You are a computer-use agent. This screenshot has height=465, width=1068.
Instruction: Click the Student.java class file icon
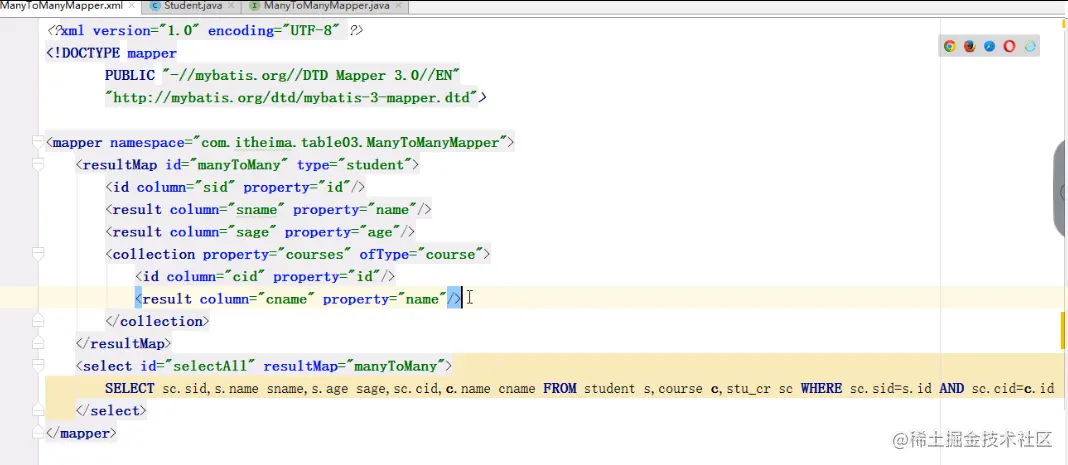[154, 6]
